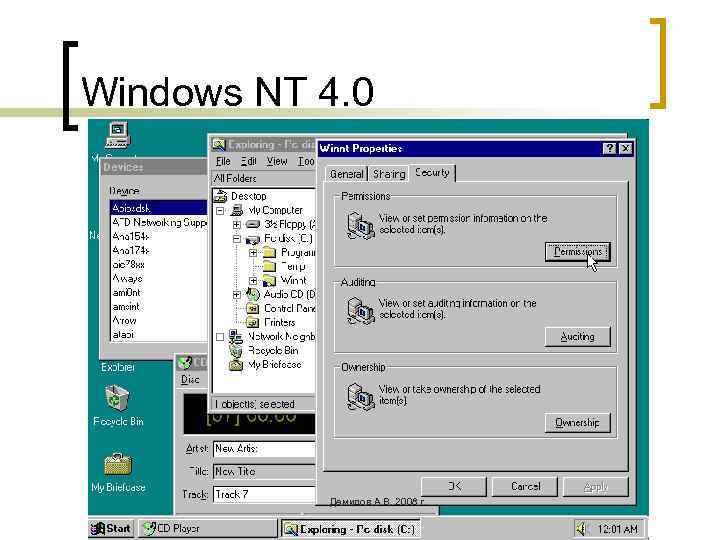
Task: Close the Winnt Properties dialog
Action: [625, 148]
